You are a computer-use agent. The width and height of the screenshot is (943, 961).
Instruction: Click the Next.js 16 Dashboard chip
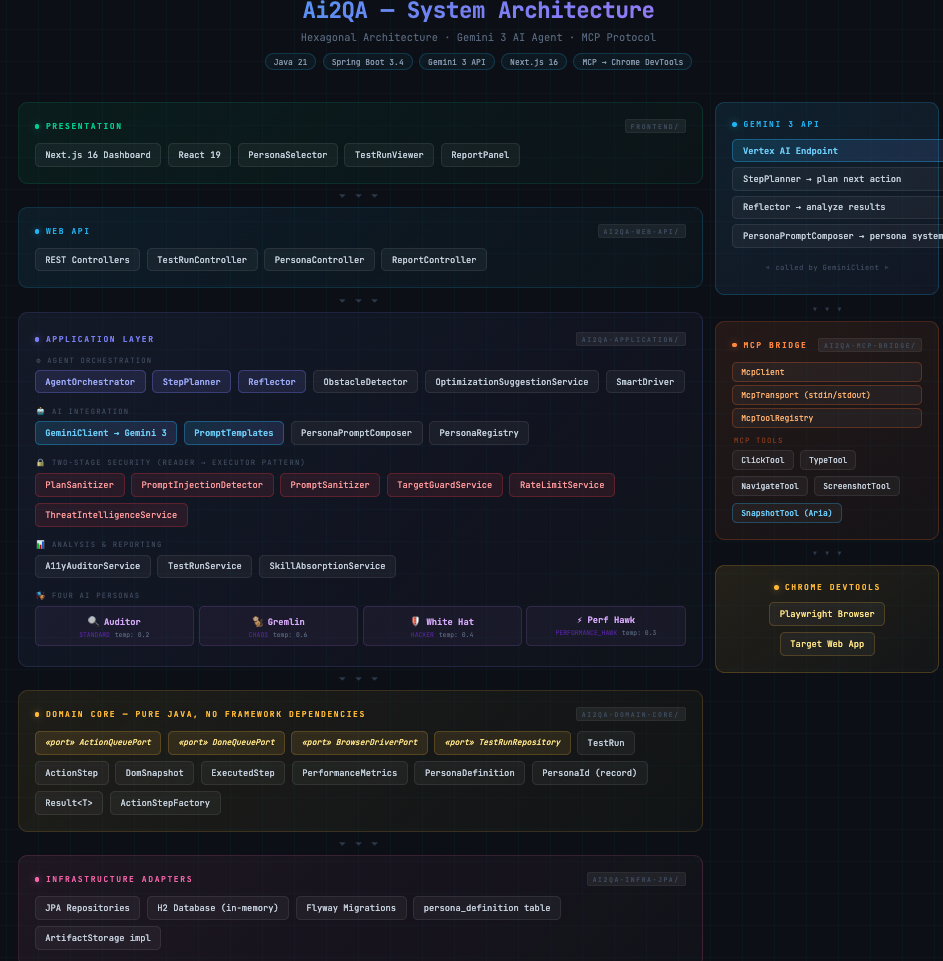tap(98, 155)
